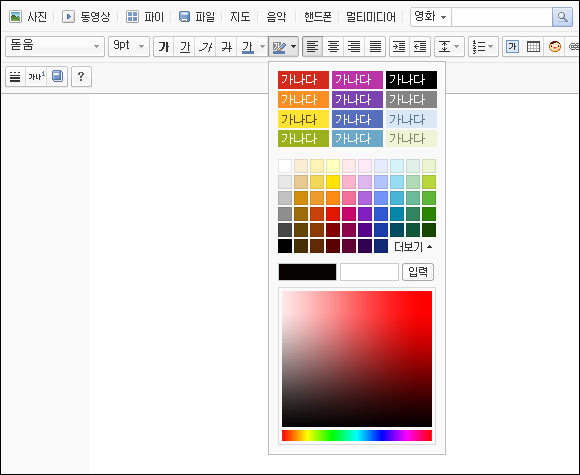Image resolution: width=580 pixels, height=475 pixels.
Task: Apply orange background 가나다 preset
Action: (x=303, y=99)
